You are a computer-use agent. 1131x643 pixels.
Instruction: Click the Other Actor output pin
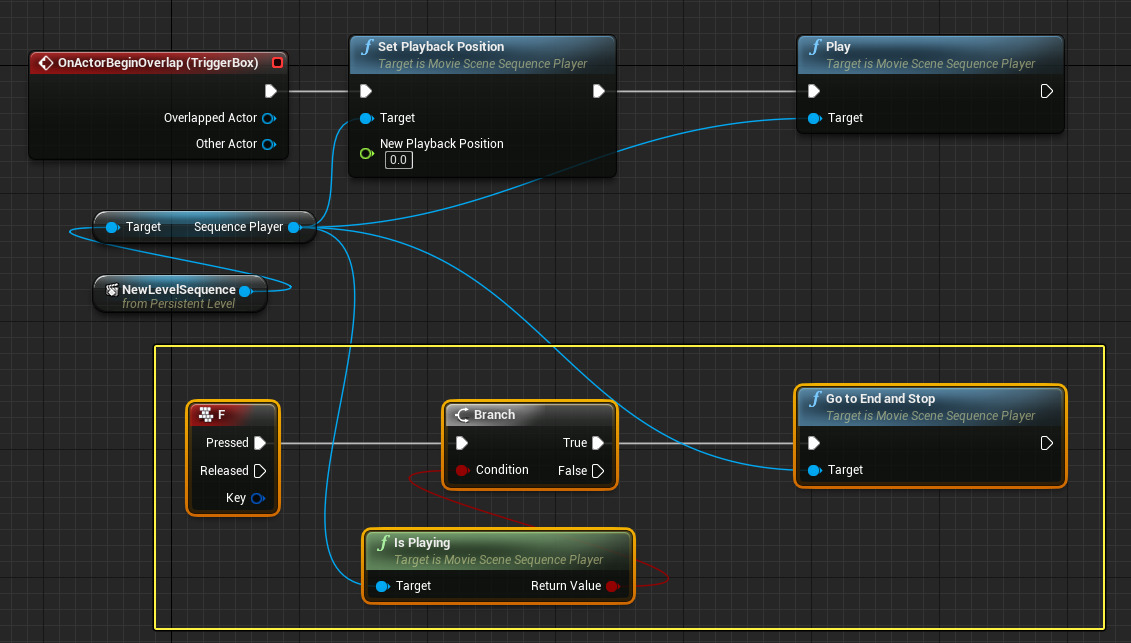(268, 144)
